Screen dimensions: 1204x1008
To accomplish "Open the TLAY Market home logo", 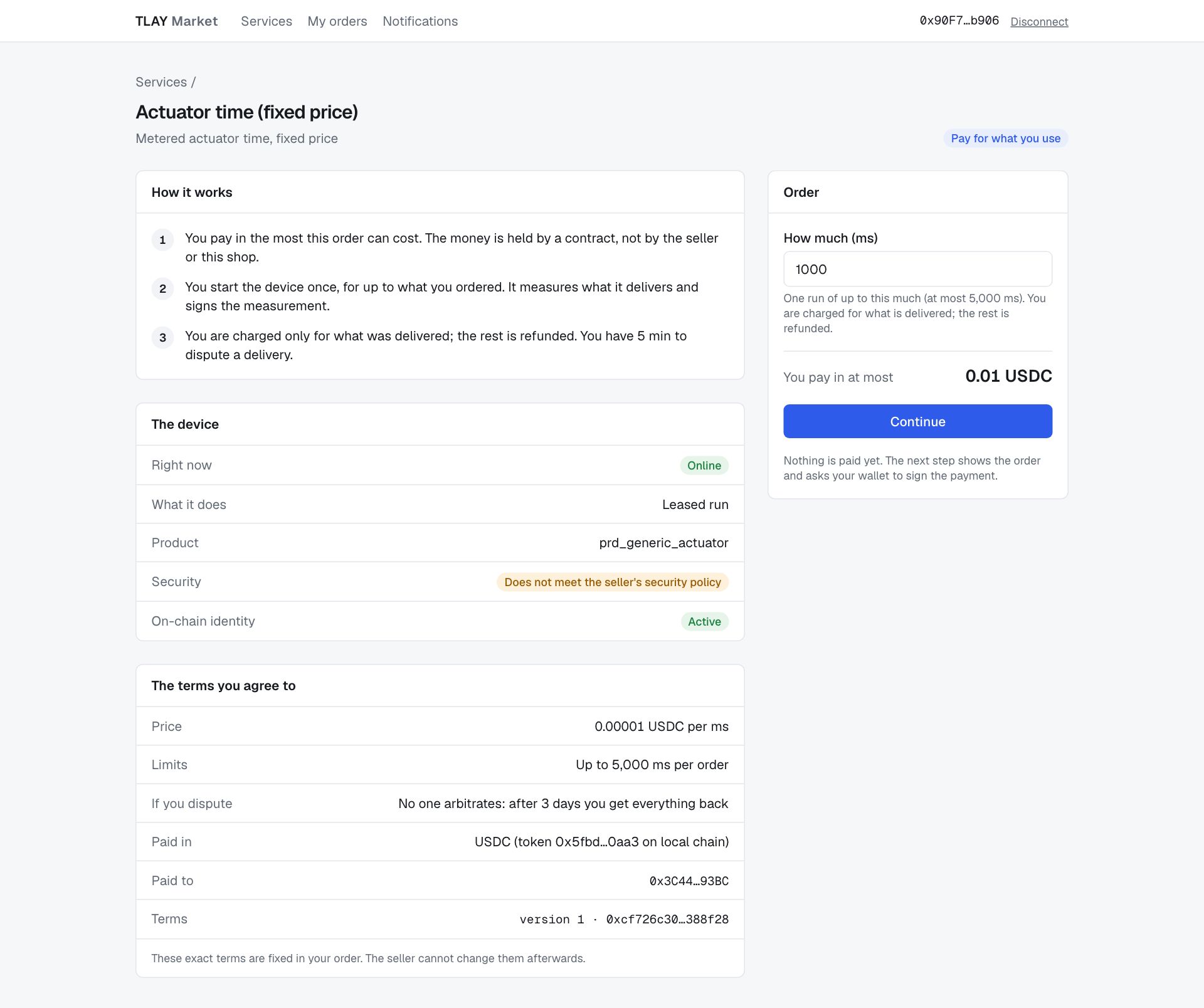I will tap(176, 21).
